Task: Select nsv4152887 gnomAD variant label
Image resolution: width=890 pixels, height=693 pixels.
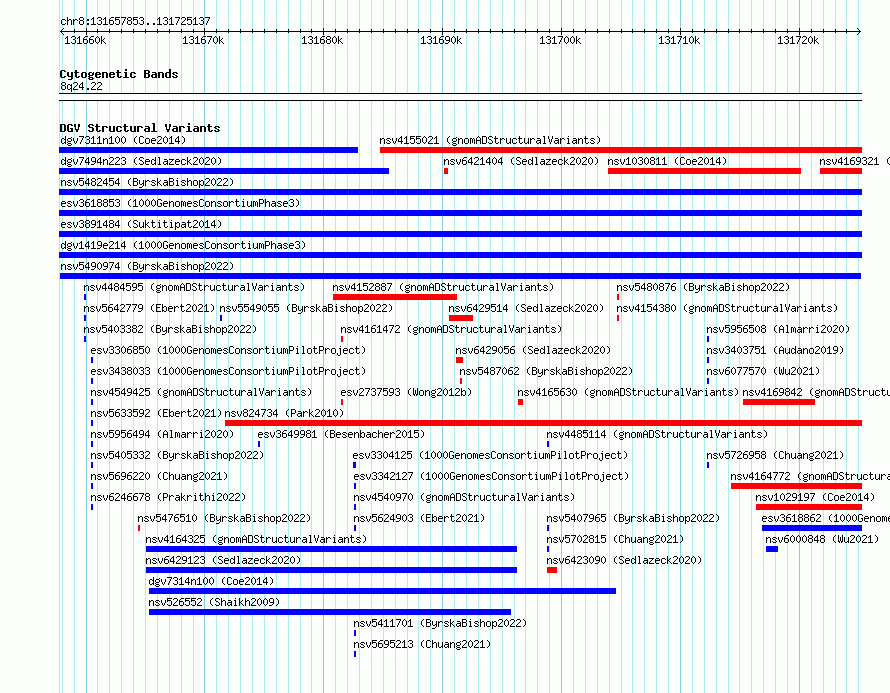Action: 443,287
